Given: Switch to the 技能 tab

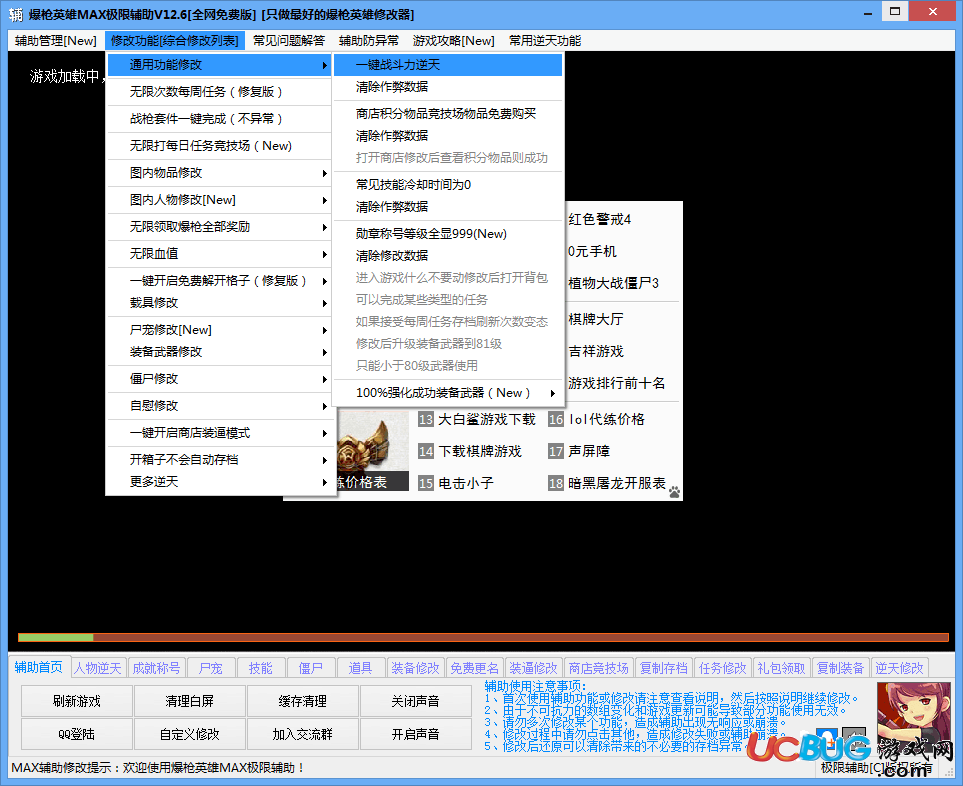Looking at the screenshot, I should coord(260,668).
